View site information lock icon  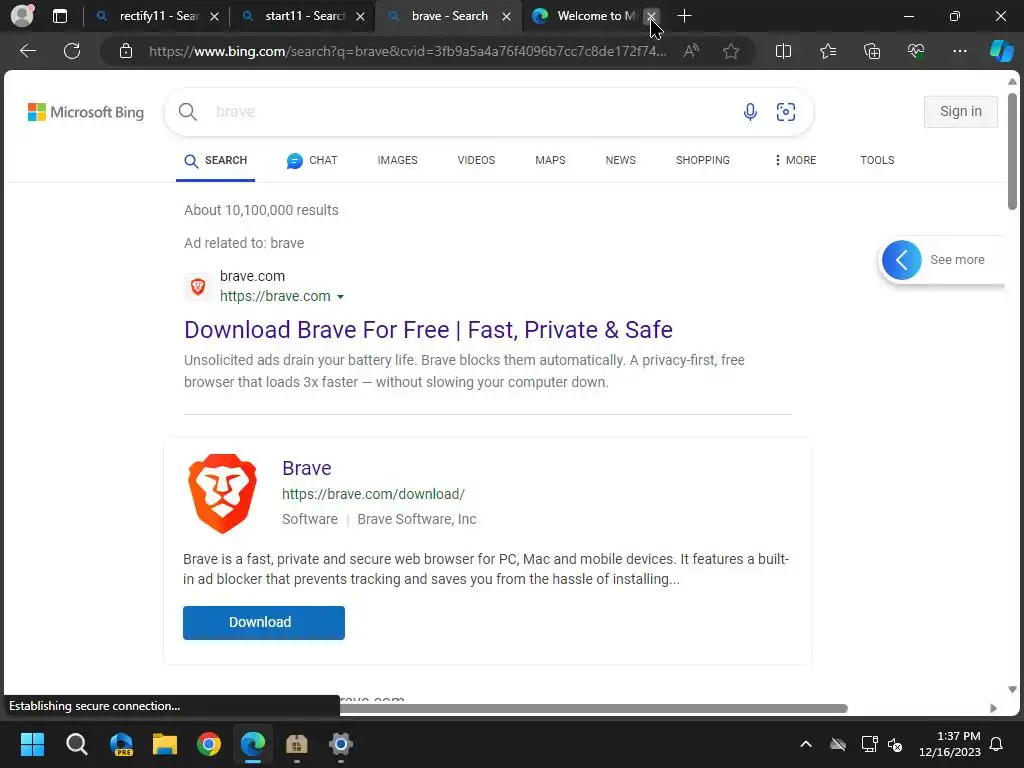pyautogui.click(x=126, y=51)
